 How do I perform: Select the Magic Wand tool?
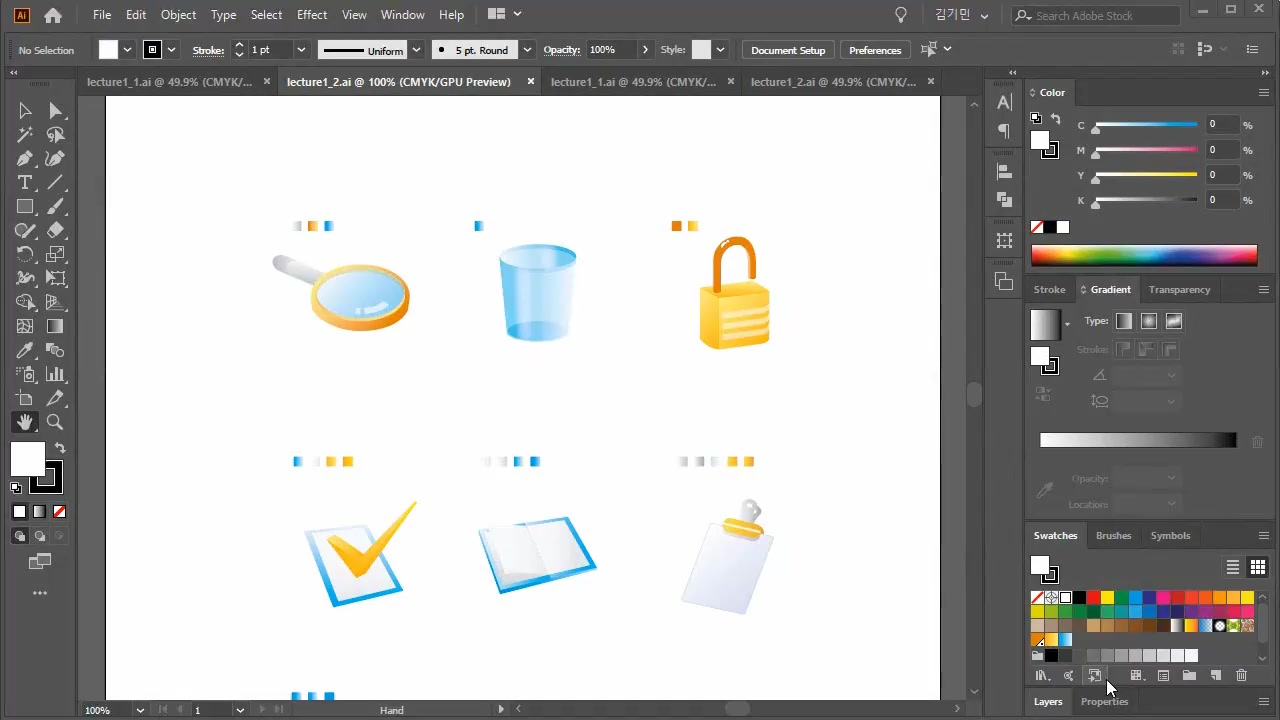click(25, 135)
